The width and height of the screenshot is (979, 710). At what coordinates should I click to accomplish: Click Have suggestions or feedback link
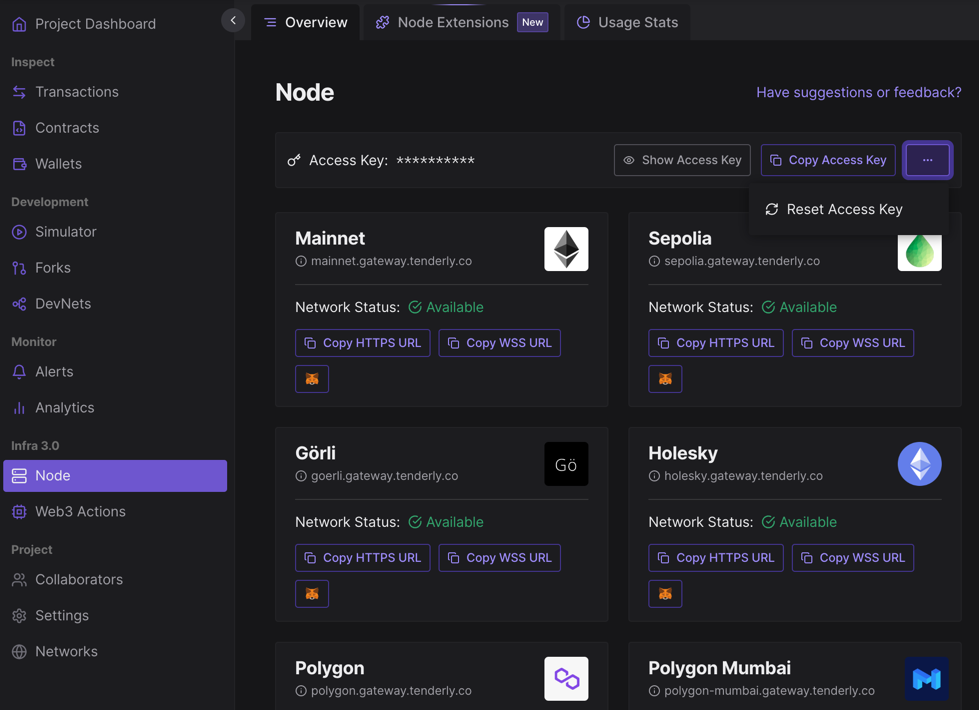pos(858,92)
